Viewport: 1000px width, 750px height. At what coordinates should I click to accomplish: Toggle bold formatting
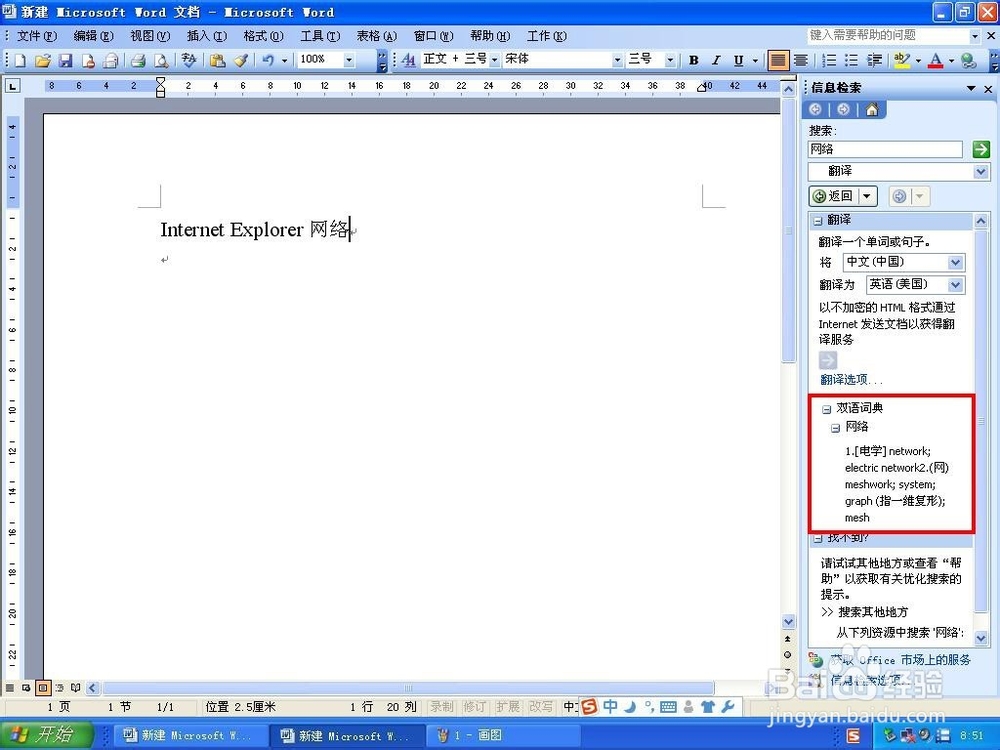pos(693,60)
